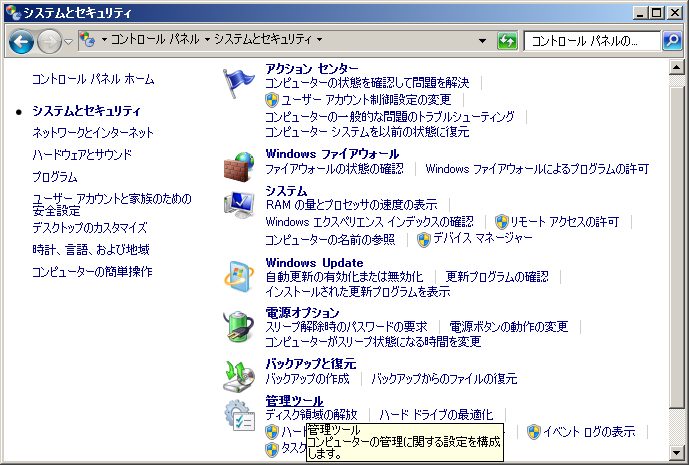Open 更新プログラムの確認
This screenshot has width=689, height=465.
(497, 276)
